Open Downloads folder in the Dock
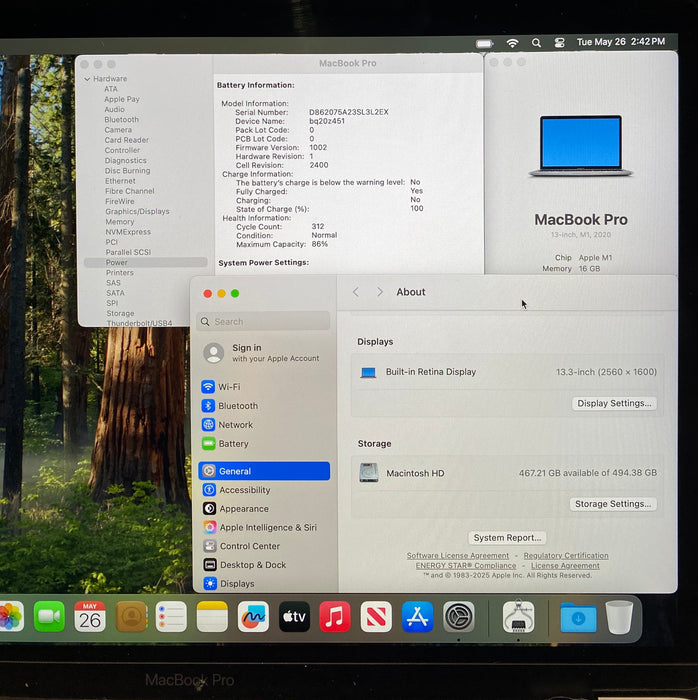The width and height of the screenshot is (698, 700). 578,618
